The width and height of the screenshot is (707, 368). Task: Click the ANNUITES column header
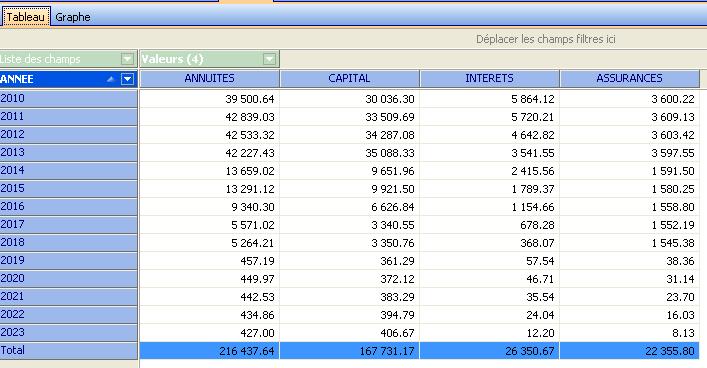210,78
